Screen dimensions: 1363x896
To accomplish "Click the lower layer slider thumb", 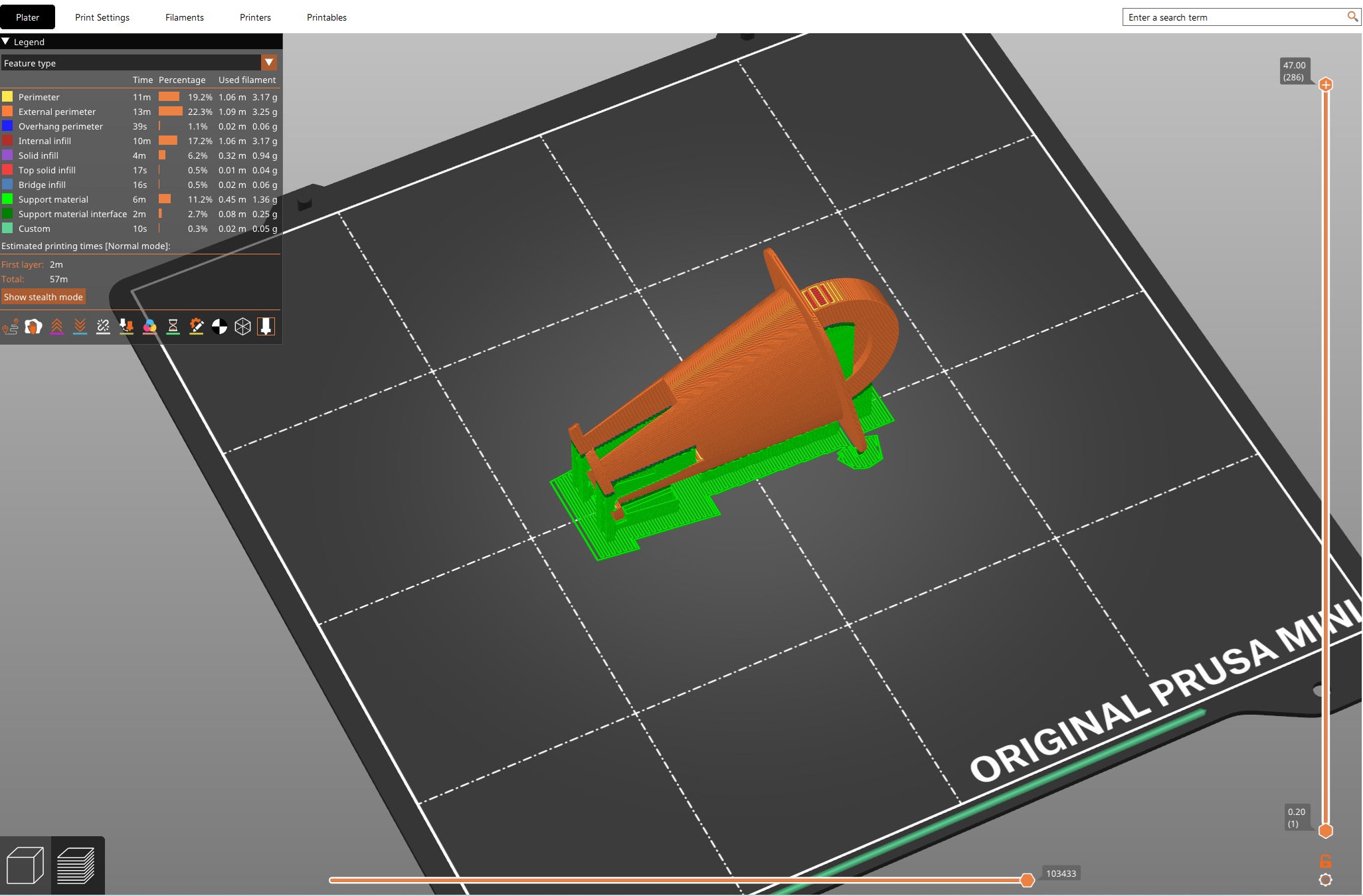I will pyautogui.click(x=1325, y=831).
